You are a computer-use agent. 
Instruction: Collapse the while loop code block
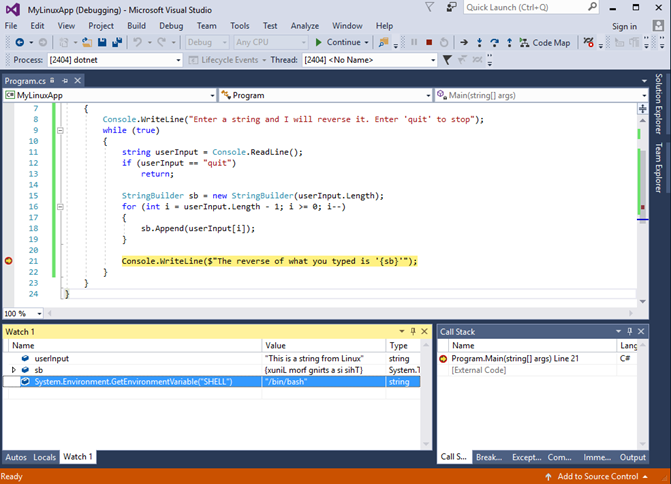point(60,130)
